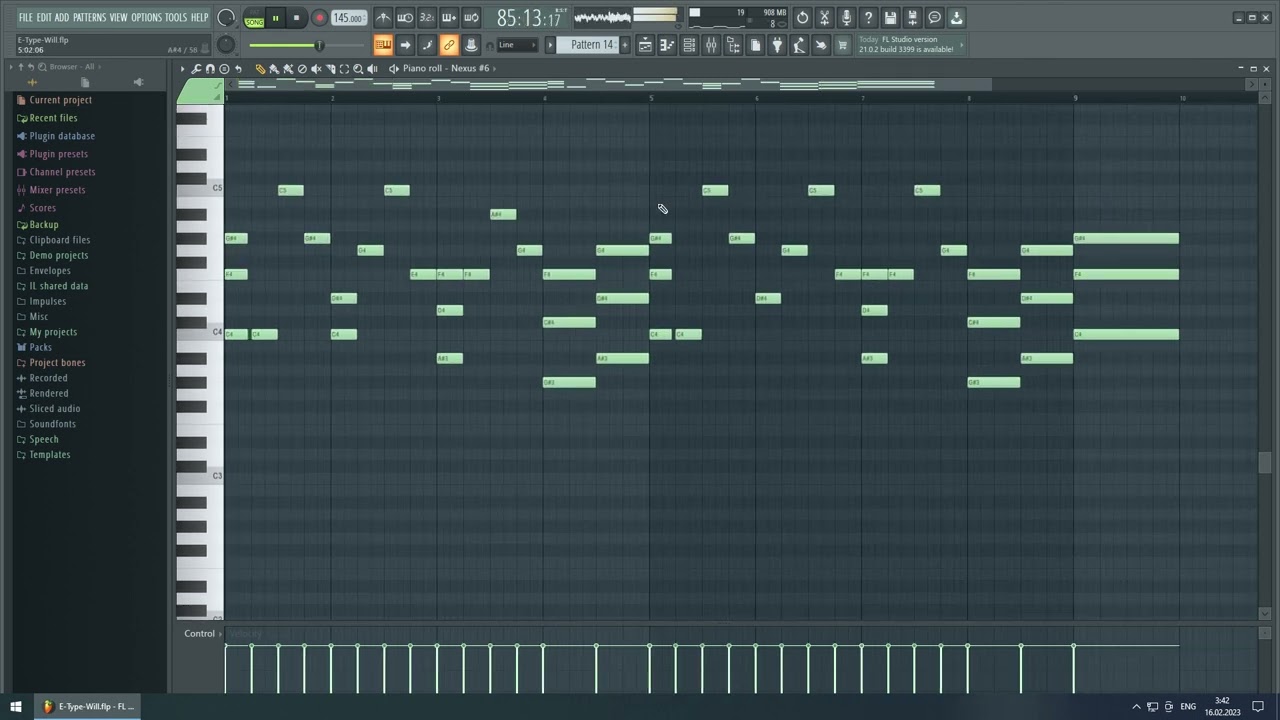Select the Slice tool in piano roll toolbar

(x=331, y=68)
